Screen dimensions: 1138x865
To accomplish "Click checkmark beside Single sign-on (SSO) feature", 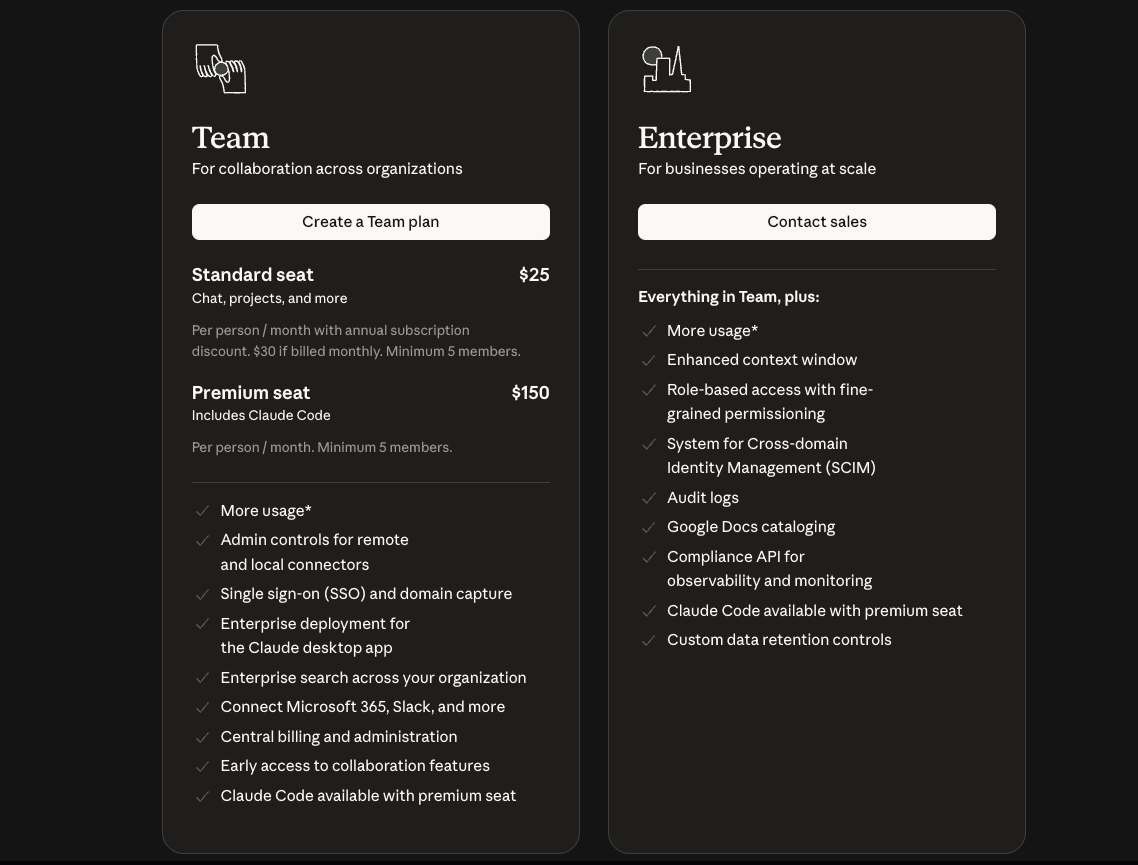I will click(202, 594).
